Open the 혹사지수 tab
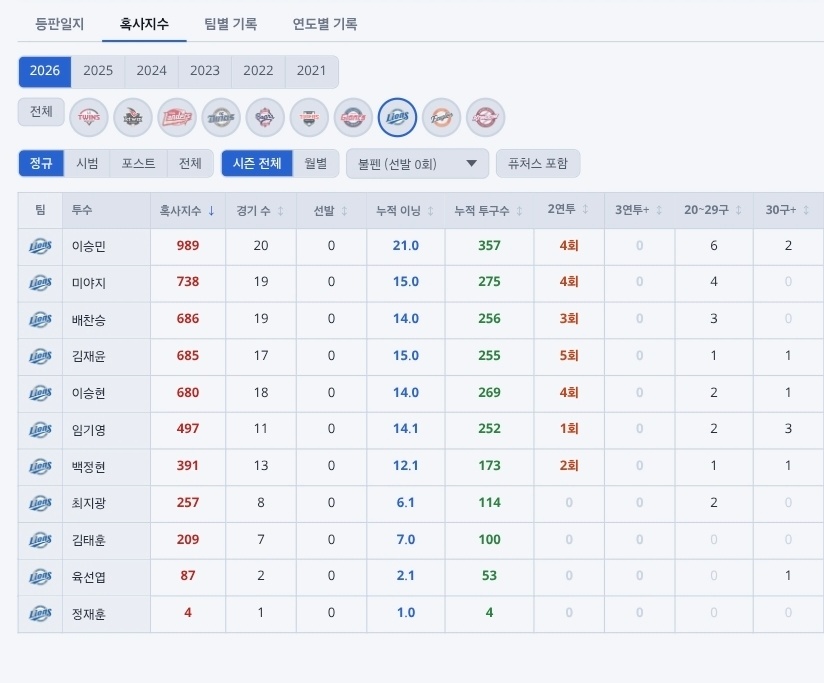Screen dimensions: 824x683 pyautogui.click(x=144, y=24)
